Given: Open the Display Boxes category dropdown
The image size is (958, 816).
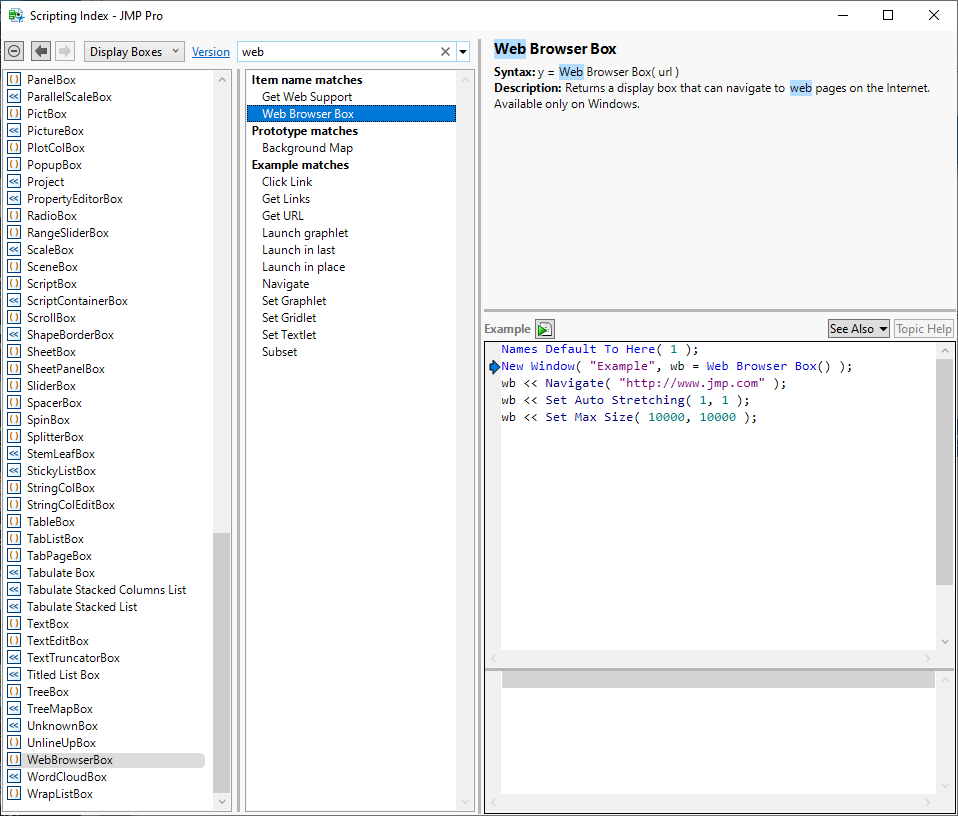Looking at the screenshot, I should coord(134,52).
